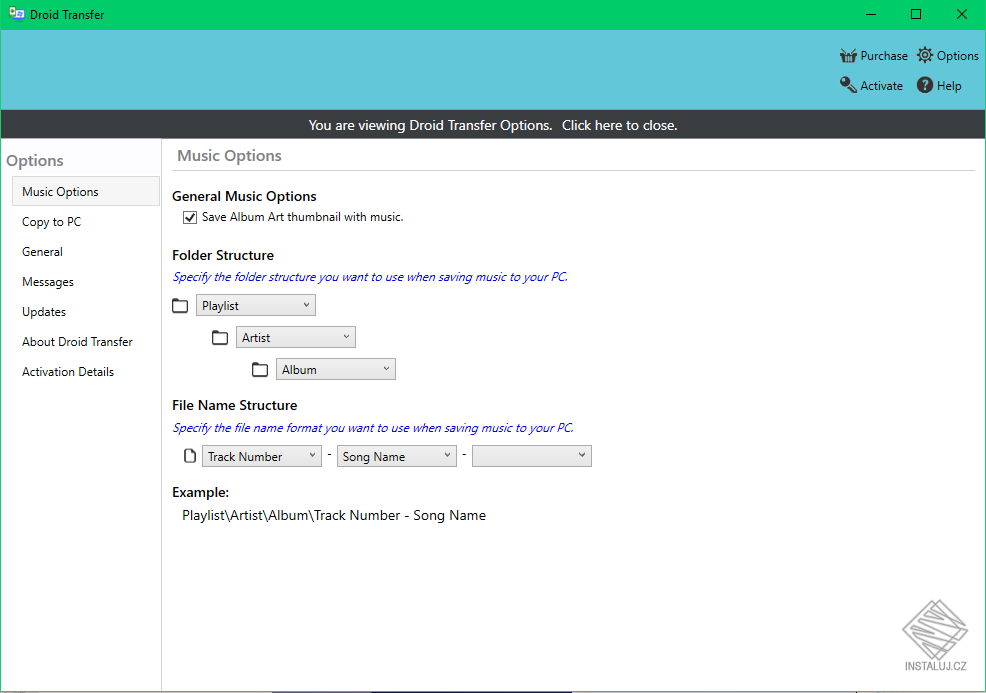Click the Purchase basket icon

(848, 56)
